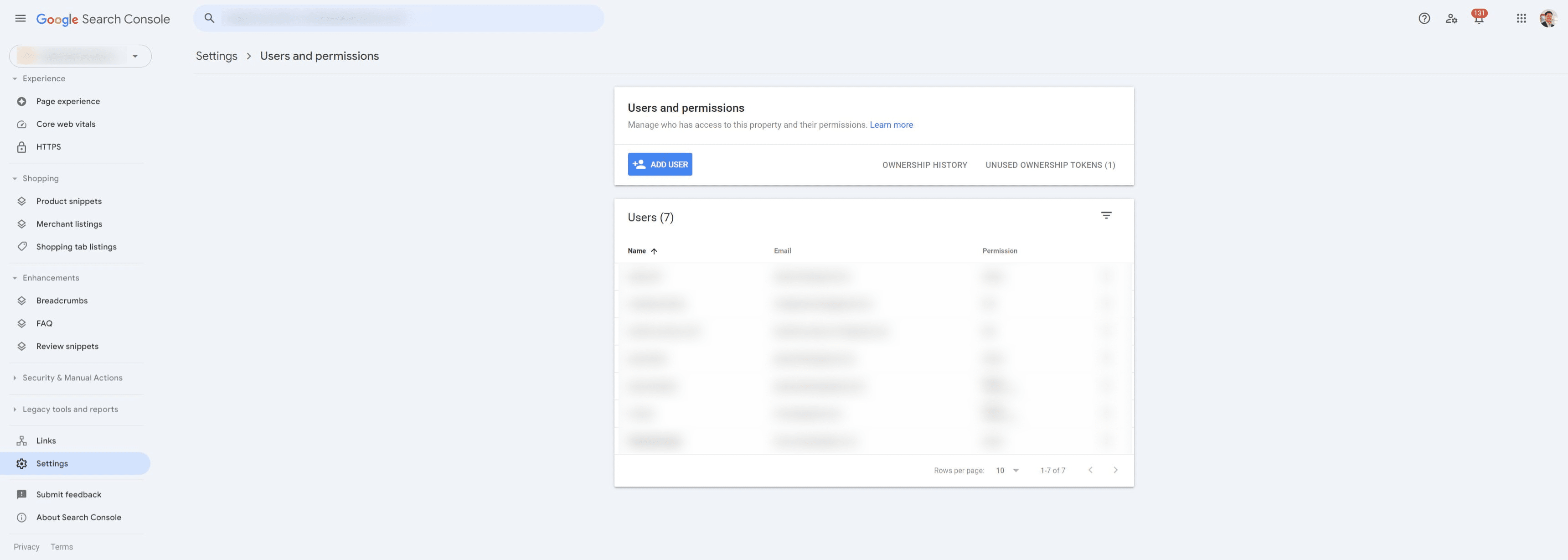Click the ADD USER button
1568x560 pixels.
click(660, 164)
